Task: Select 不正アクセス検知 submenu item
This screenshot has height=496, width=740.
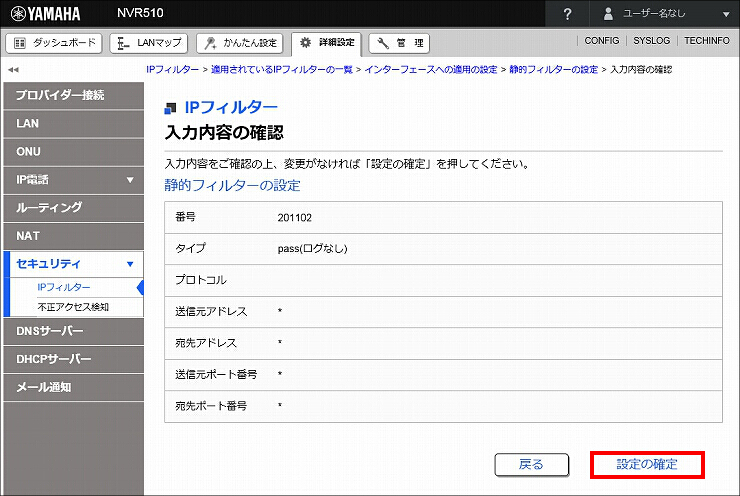Action: point(73,307)
